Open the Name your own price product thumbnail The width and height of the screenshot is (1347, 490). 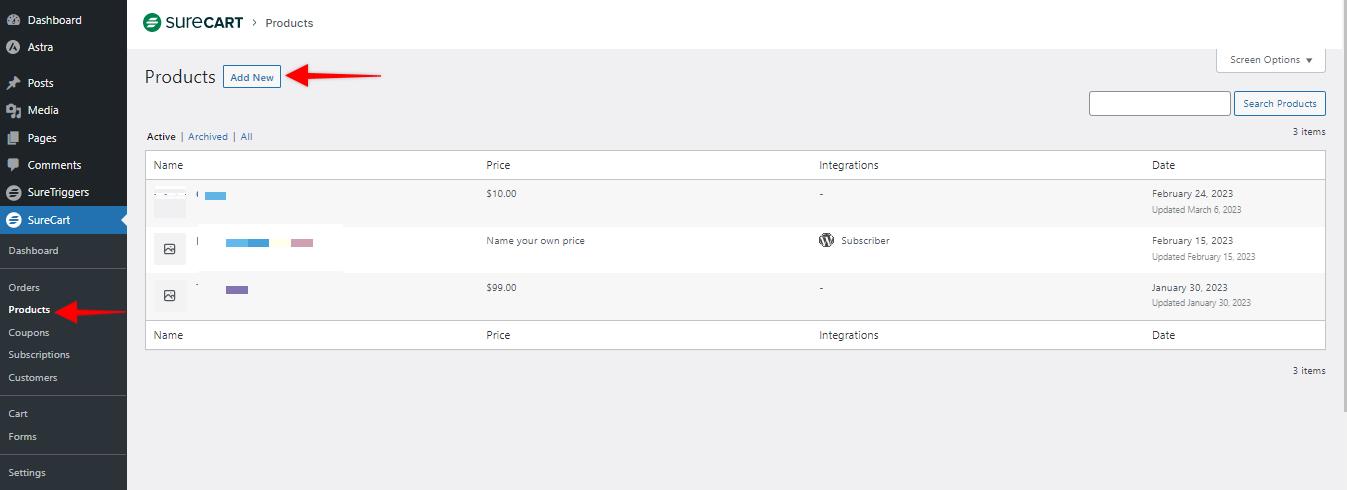point(170,249)
